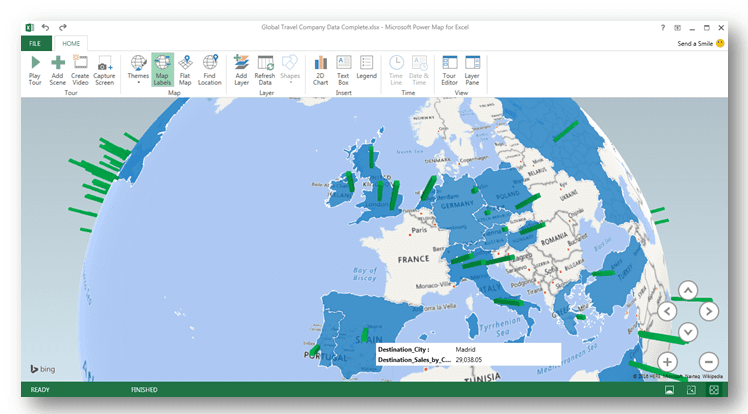Open the FILE tab
The height and width of the screenshot is (414, 748).
(36, 43)
